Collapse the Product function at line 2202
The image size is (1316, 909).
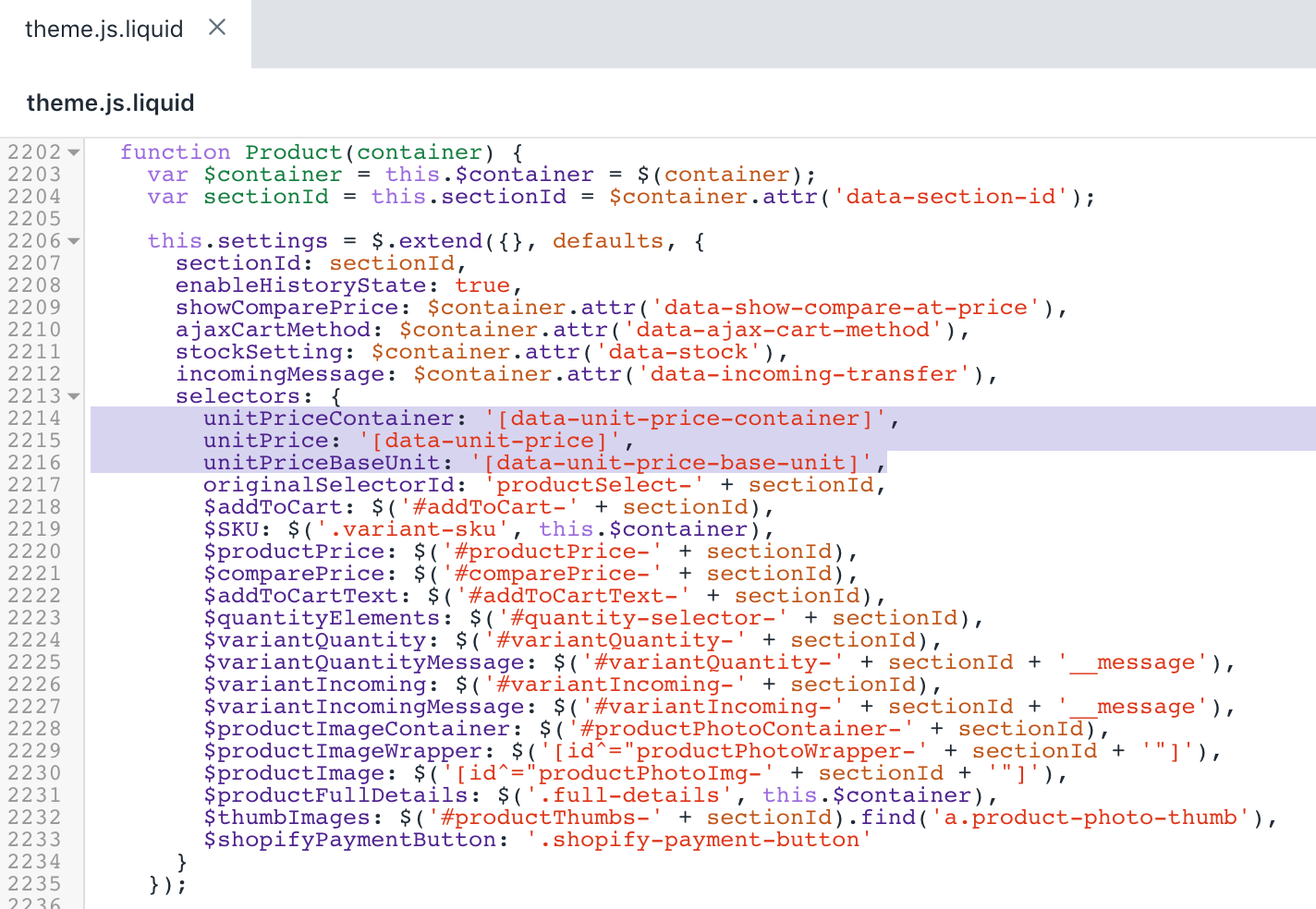click(73, 151)
